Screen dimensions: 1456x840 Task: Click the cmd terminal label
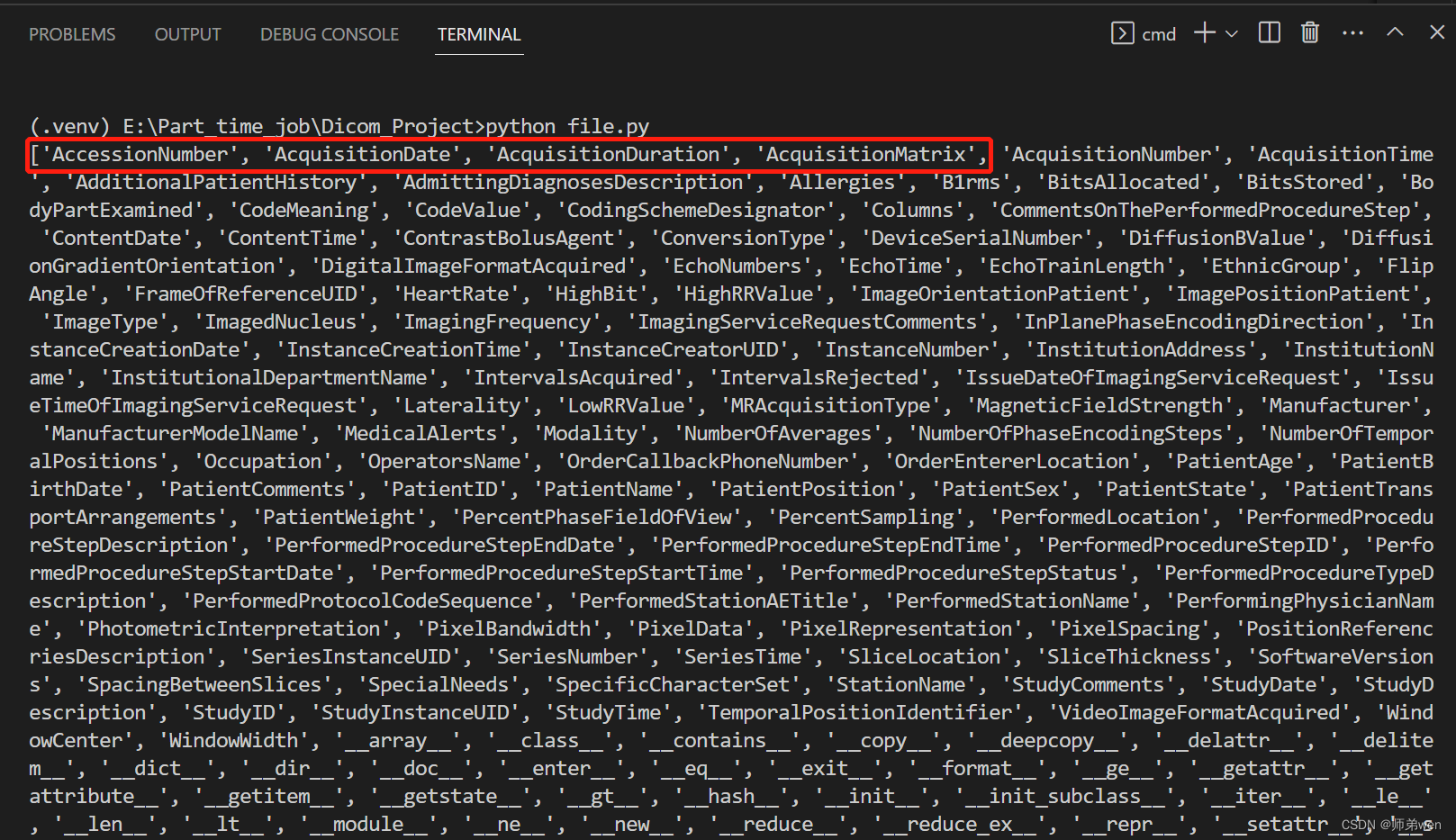pos(1160,33)
